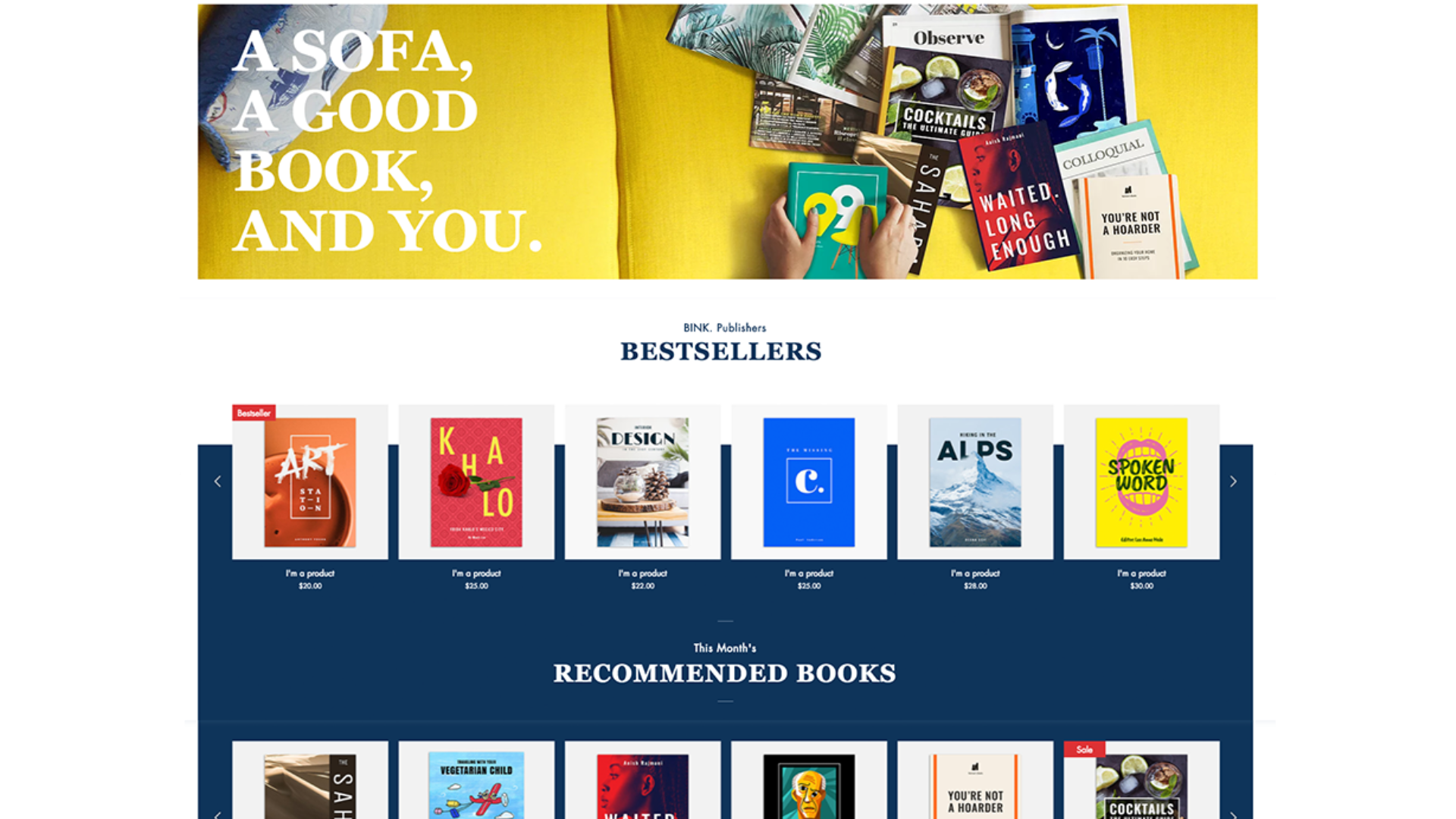Viewport: 1456px width, 819px height.
Task: Open the $28.00 product title link
Action: [x=975, y=573]
